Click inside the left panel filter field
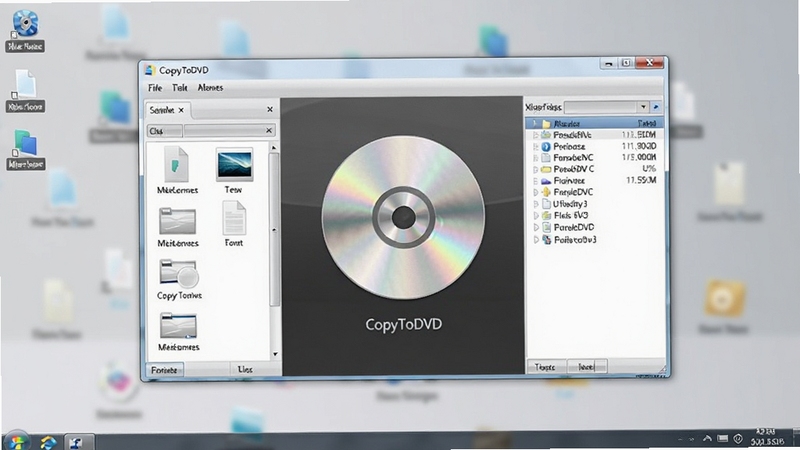Viewport: 800px width, 450px height. pos(224,131)
